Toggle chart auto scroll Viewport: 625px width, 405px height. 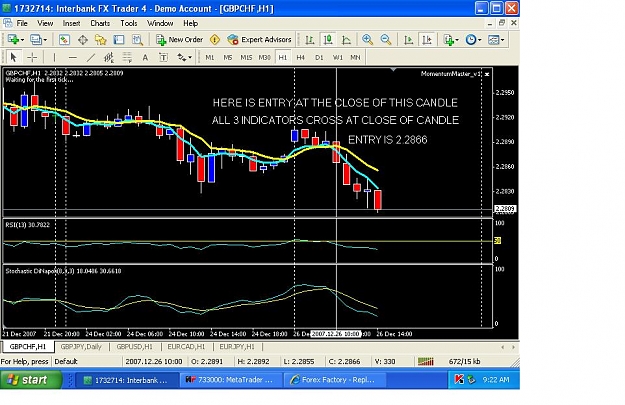pyautogui.click(x=409, y=39)
